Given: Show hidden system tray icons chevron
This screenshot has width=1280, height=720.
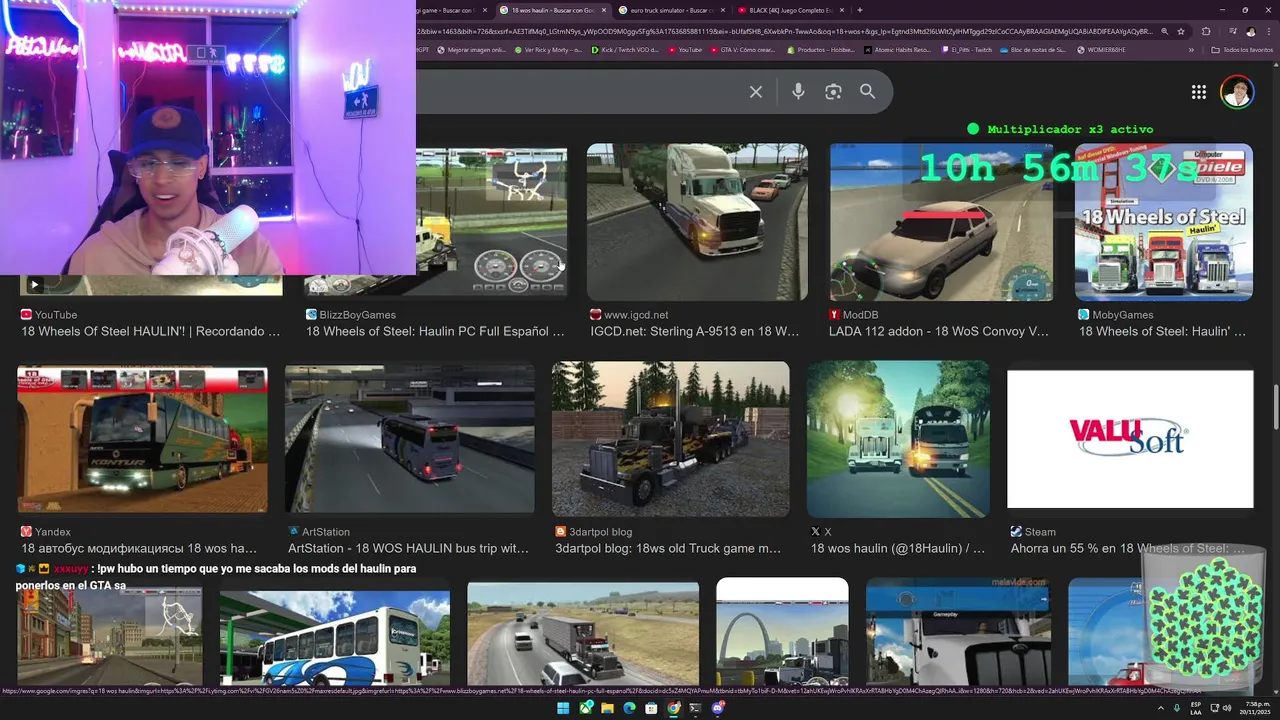Looking at the screenshot, I should (x=1161, y=708).
